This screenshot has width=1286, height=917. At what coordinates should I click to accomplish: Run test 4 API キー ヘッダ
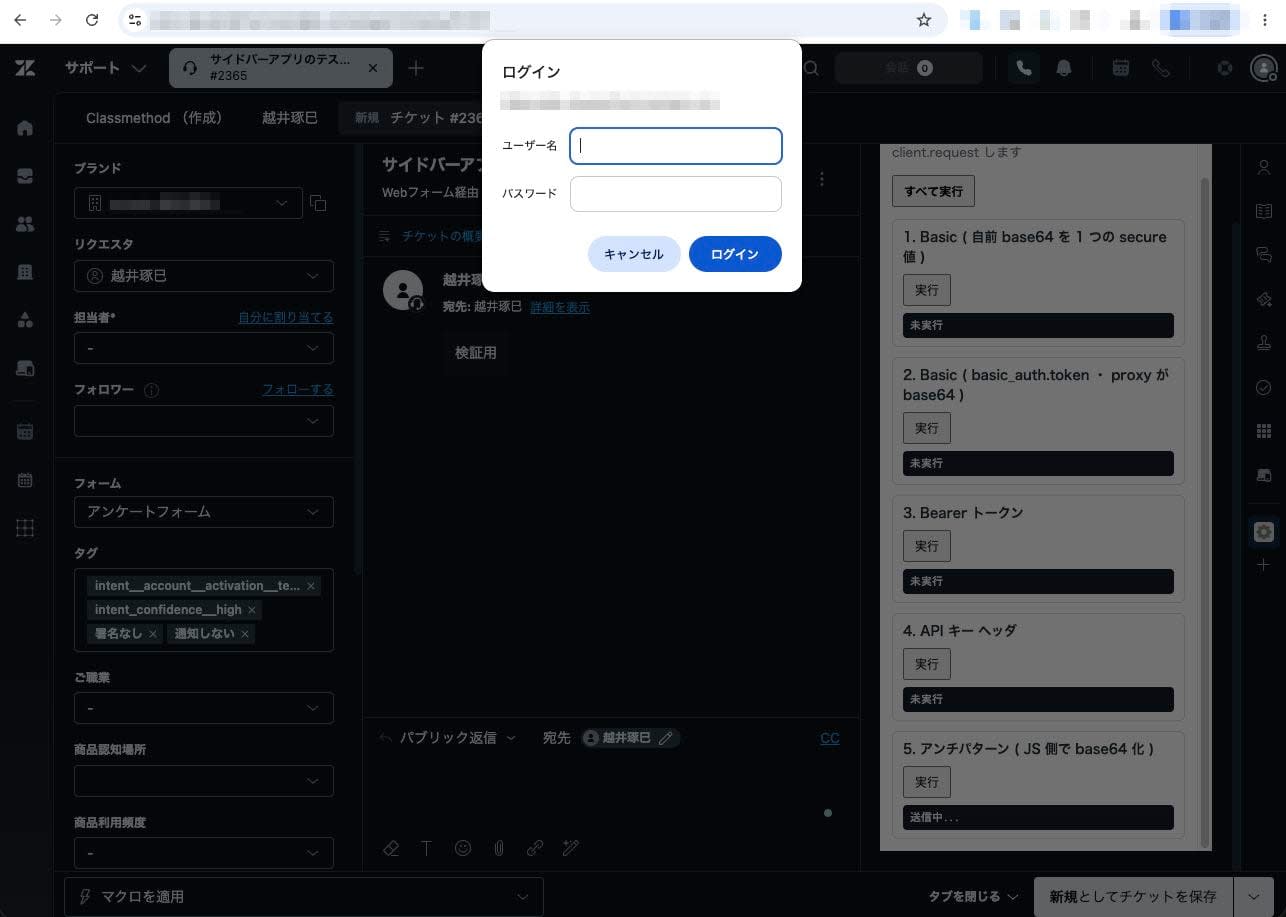(927, 664)
